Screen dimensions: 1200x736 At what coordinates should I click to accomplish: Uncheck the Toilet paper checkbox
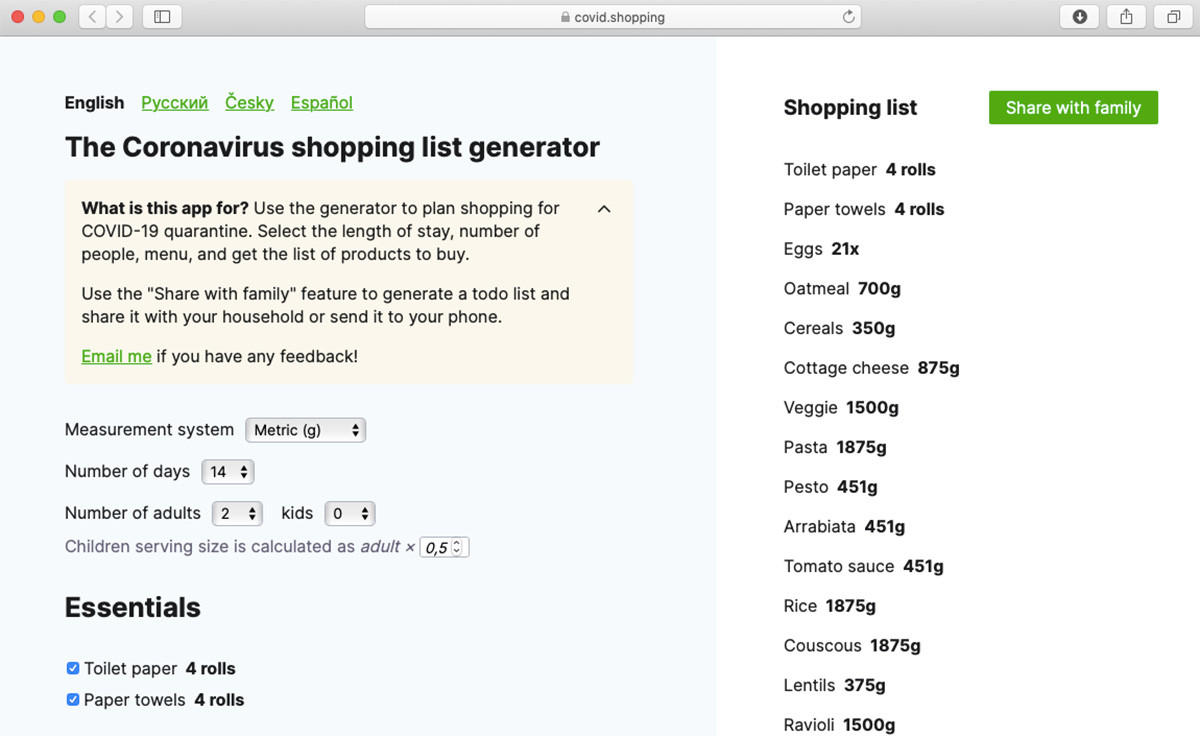(73, 668)
